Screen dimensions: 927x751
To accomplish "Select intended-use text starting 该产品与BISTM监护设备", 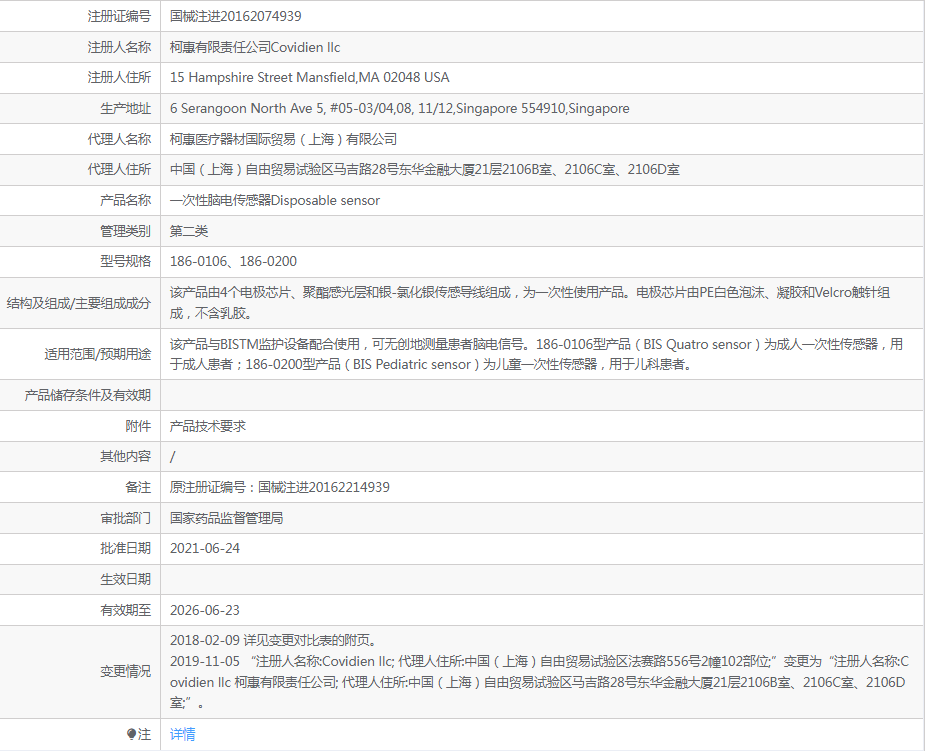I will tap(536, 354).
